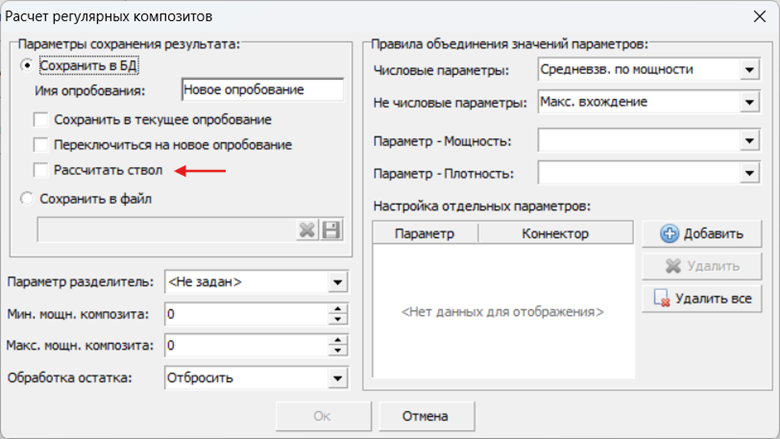Open the Параметр - Мощность dropdown
Viewport: 780px width, 439px height.
pyautogui.click(x=748, y=142)
